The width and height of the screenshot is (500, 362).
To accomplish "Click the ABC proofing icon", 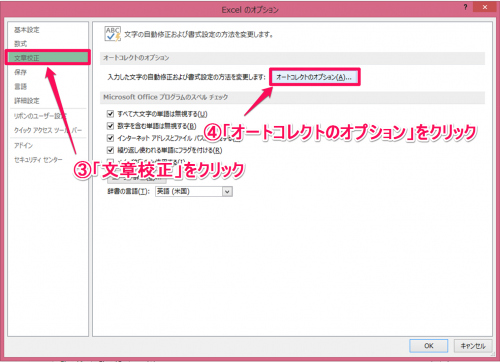I will click(x=113, y=34).
